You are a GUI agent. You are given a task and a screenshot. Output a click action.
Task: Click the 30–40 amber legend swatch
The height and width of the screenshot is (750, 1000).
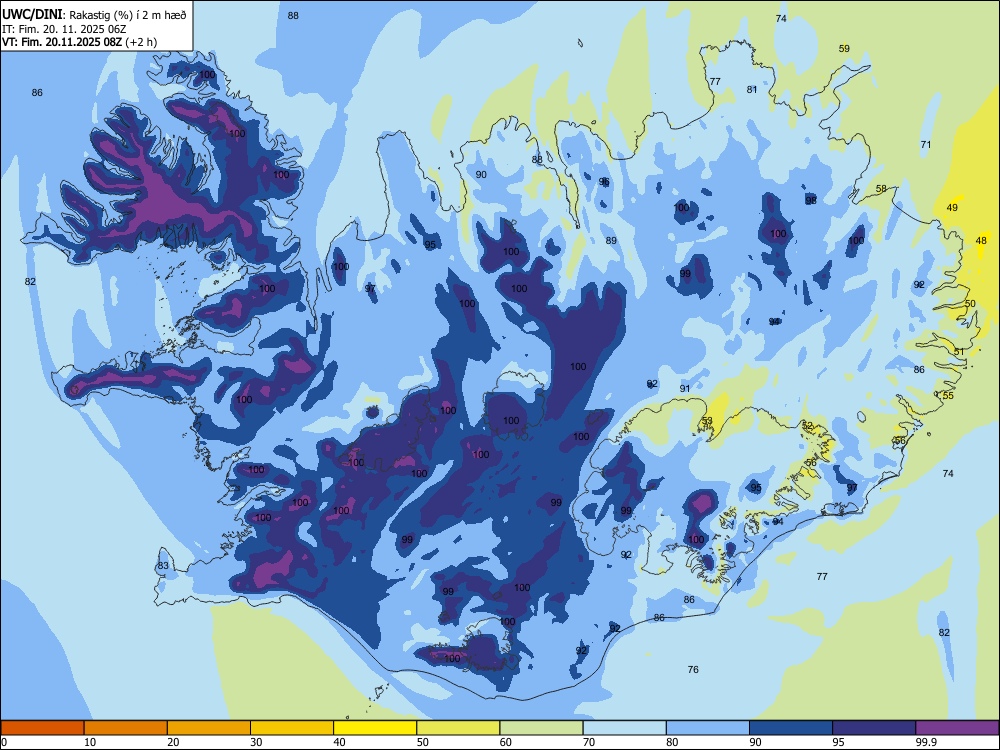(x=292, y=728)
